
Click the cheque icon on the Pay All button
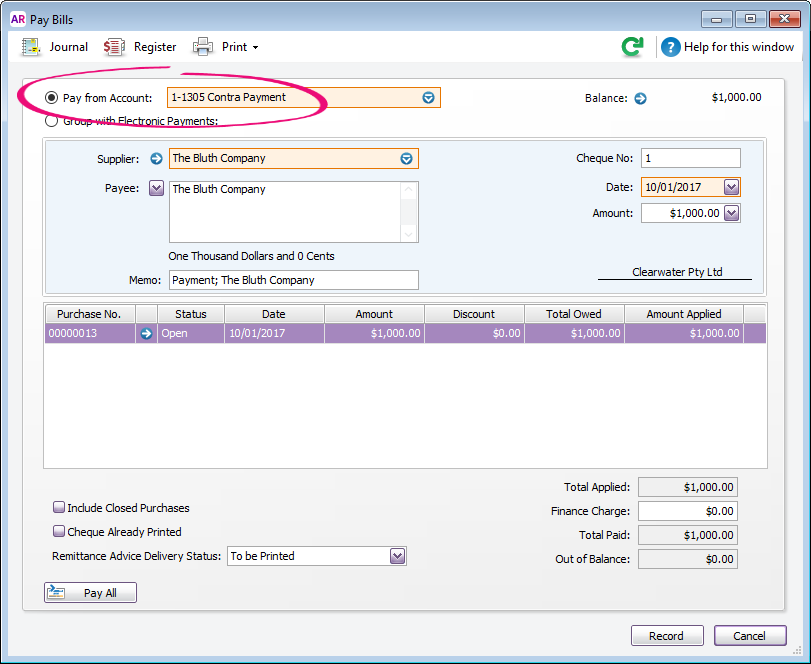pos(56,592)
